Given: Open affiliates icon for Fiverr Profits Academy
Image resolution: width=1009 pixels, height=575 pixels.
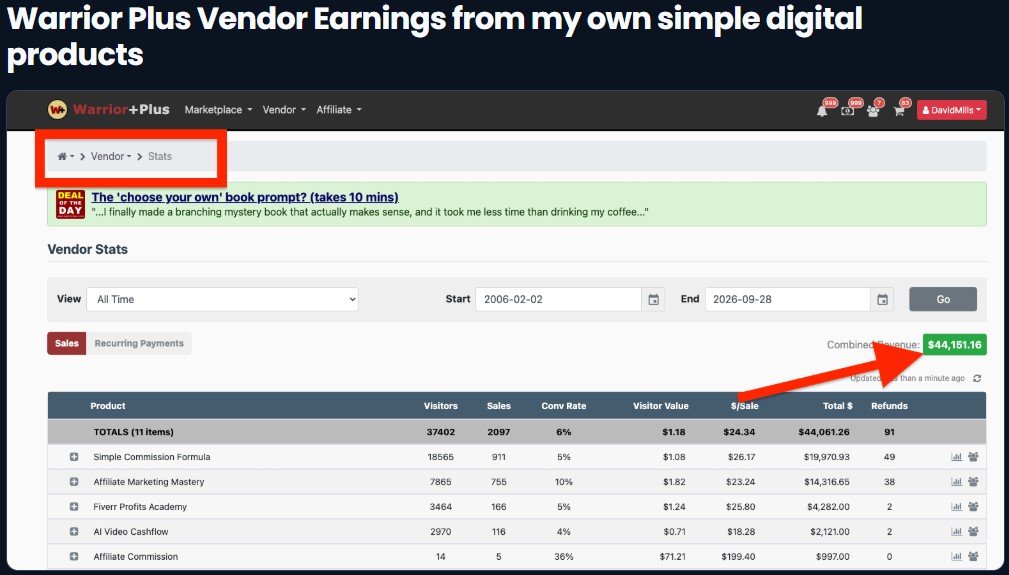Looking at the screenshot, I should click(973, 507).
